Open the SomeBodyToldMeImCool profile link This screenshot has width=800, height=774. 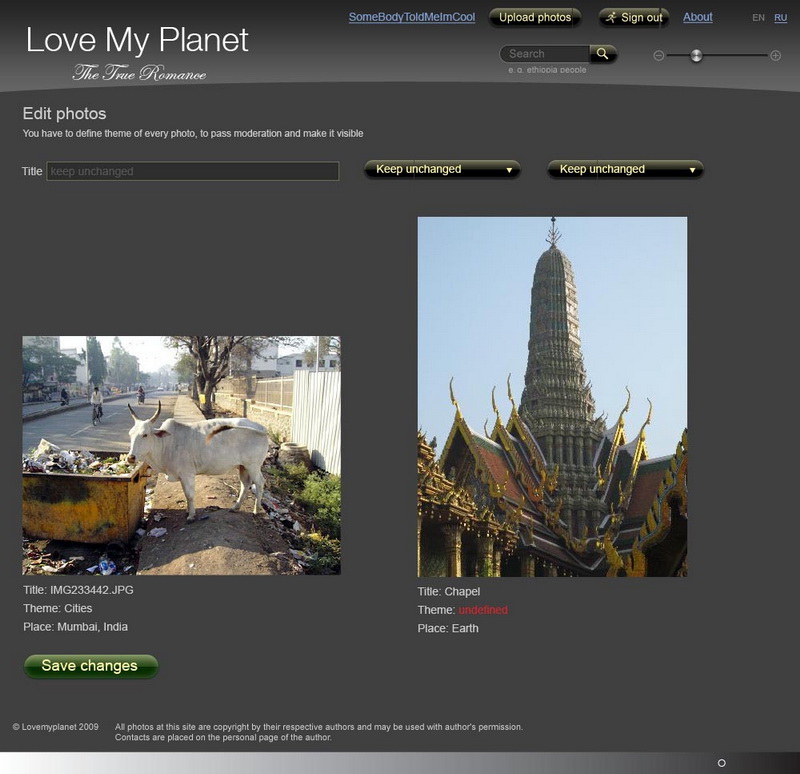412,17
